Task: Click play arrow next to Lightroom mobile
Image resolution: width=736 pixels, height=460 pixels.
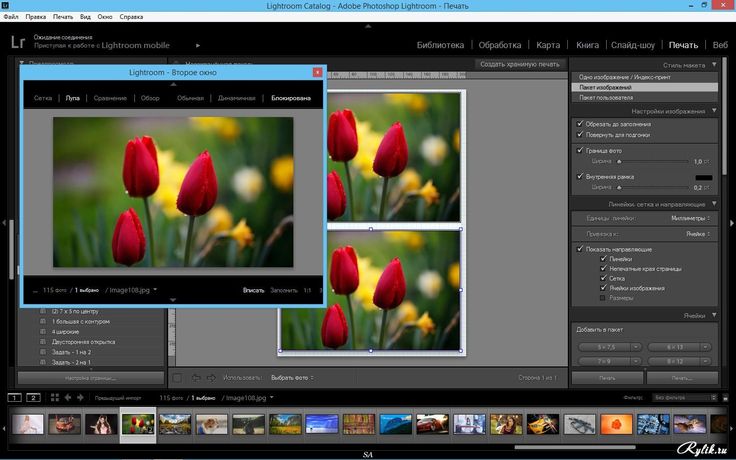Action: (x=198, y=46)
